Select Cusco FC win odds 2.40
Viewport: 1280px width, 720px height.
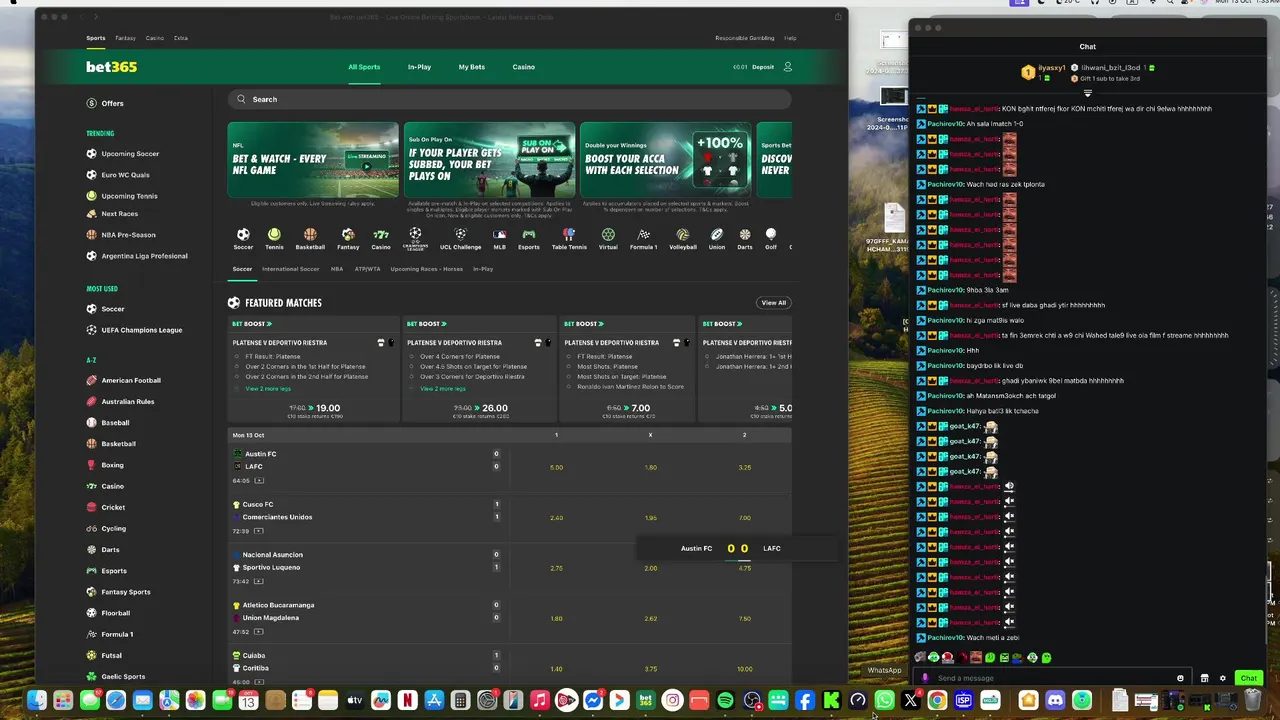point(556,518)
